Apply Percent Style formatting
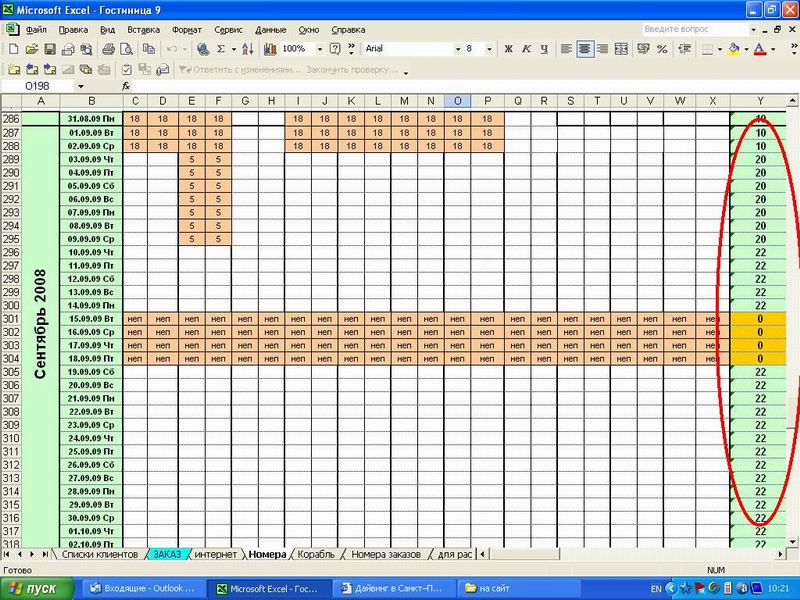 point(661,48)
